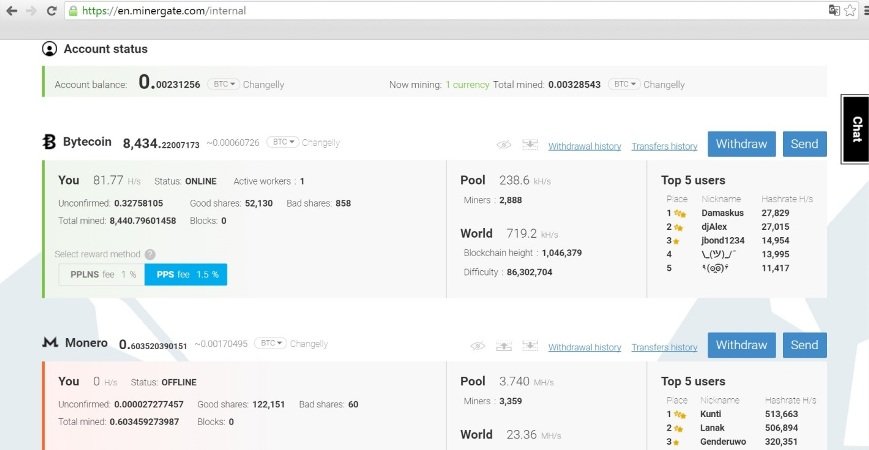Click the Bytecoin deposit download icon
Screen dimensions: 869x450
[x=530, y=145]
